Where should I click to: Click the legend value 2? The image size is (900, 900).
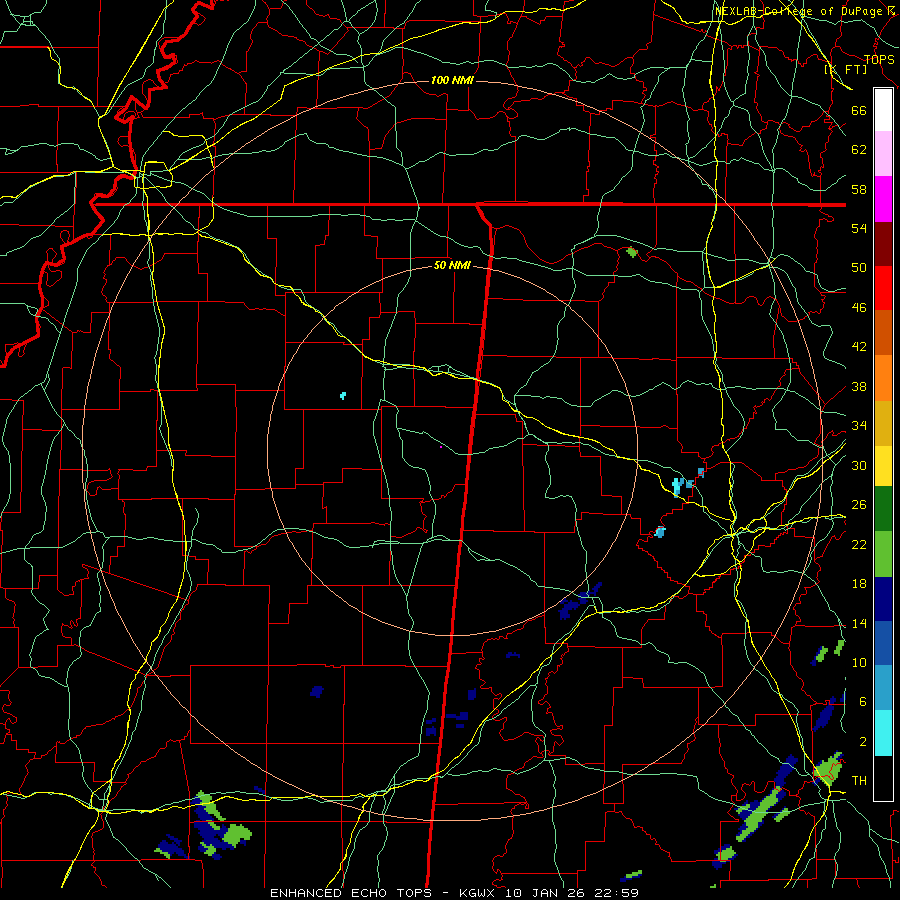pos(863,742)
